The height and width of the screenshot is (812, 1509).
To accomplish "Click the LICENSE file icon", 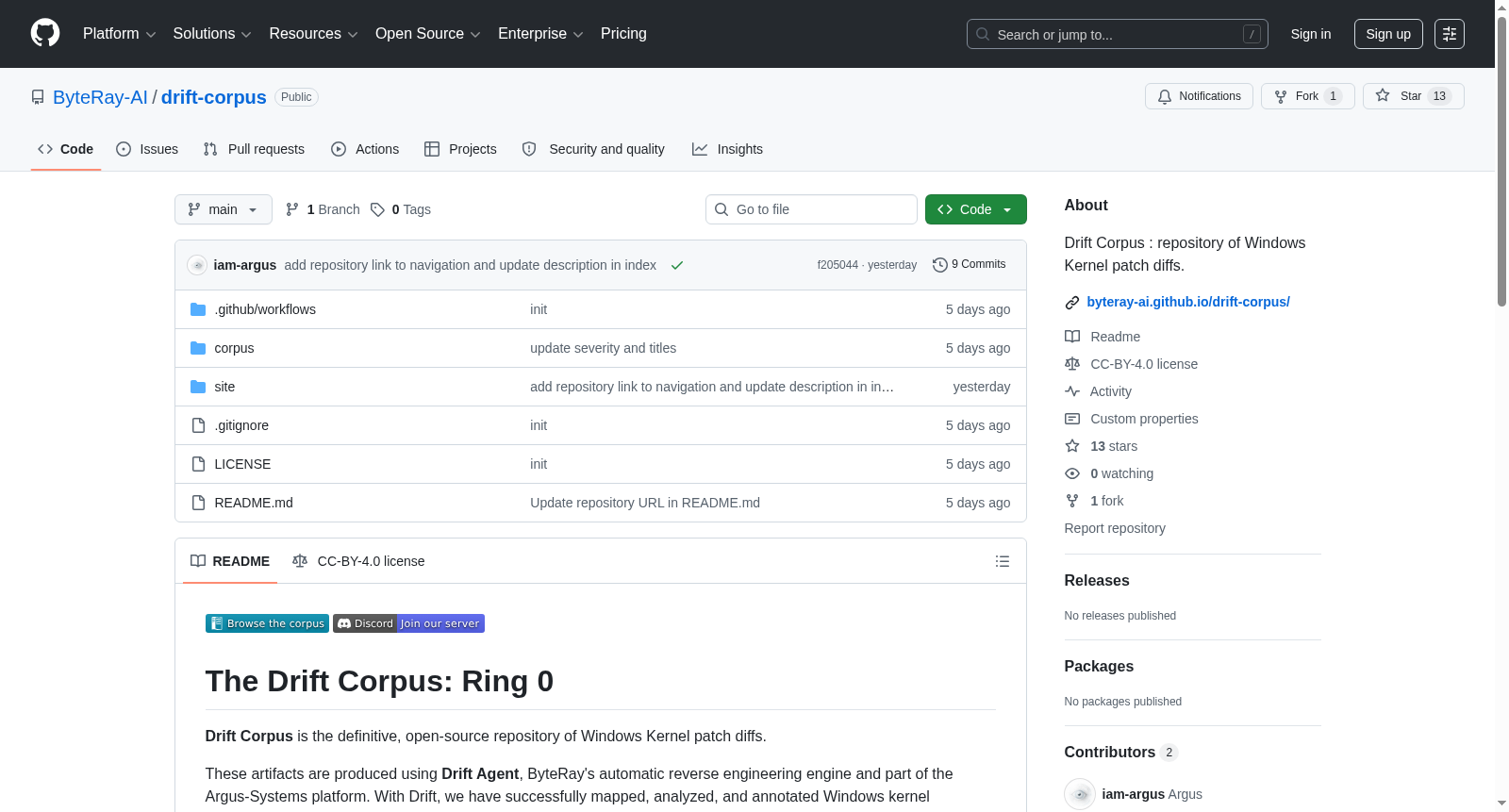I will (x=198, y=464).
